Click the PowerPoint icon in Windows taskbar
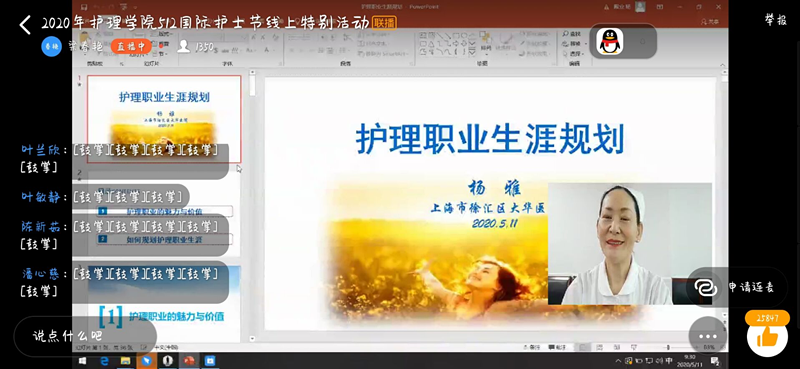This screenshot has height=369, width=800. click(189, 361)
